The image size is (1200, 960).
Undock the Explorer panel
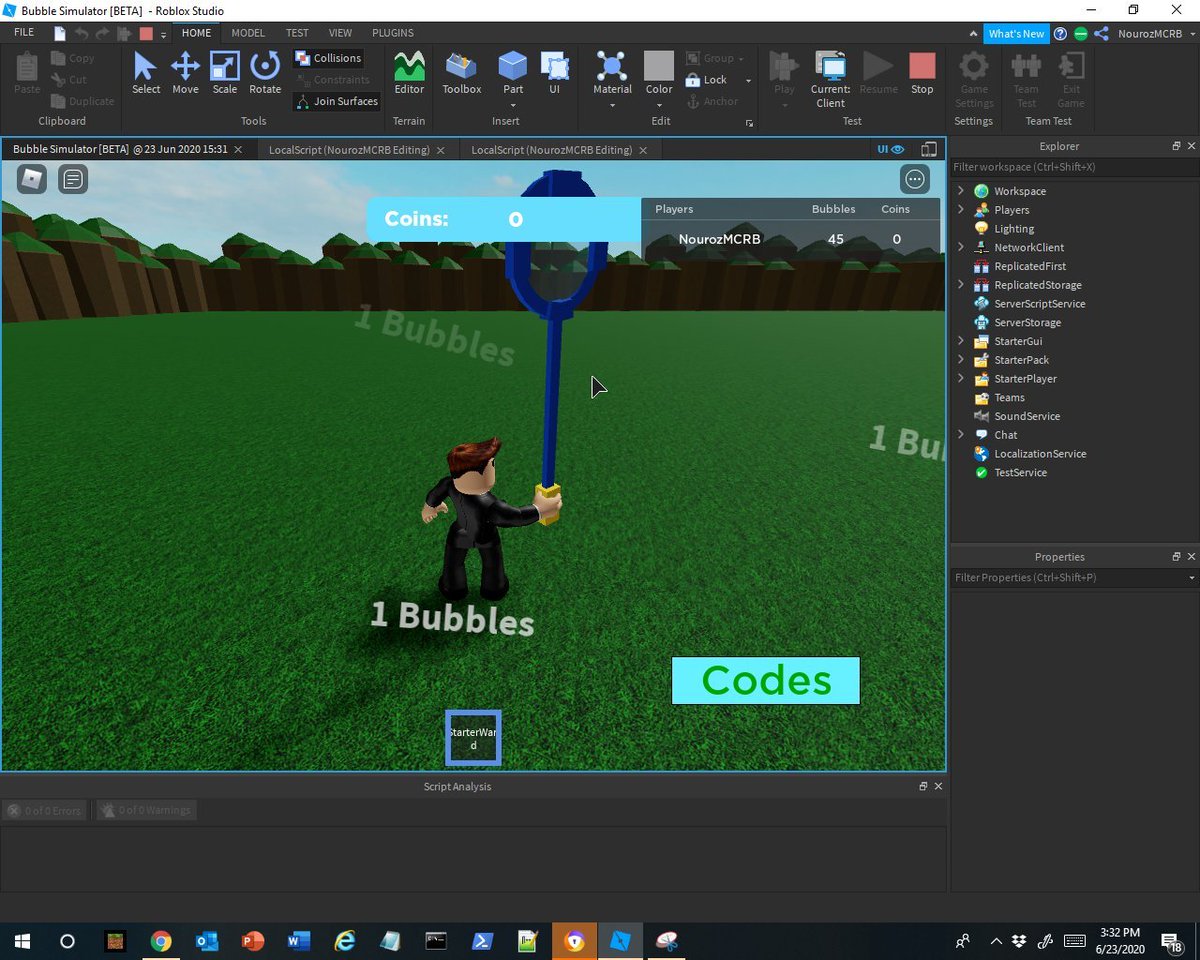pos(1176,146)
